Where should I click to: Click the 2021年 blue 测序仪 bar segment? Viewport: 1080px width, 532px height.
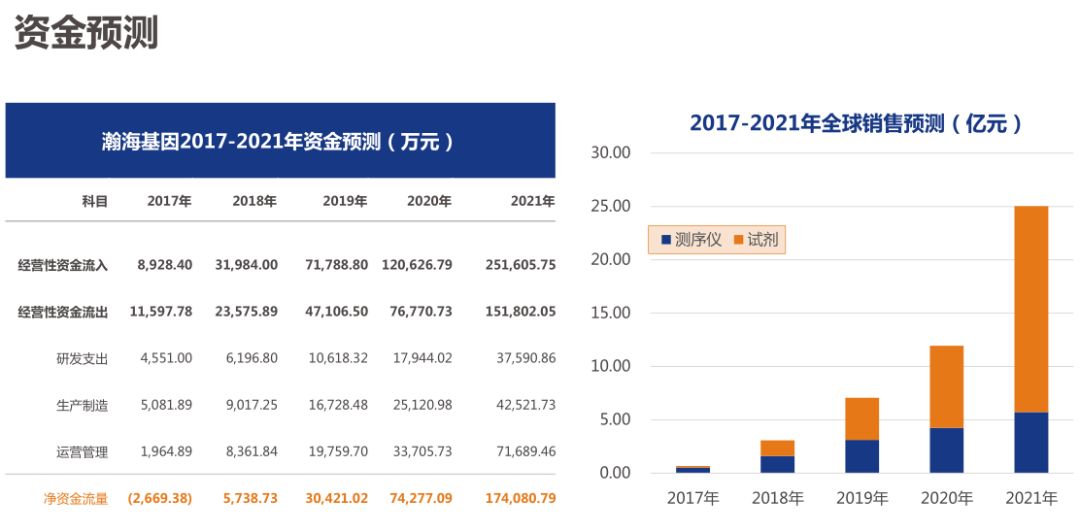pos(1031,442)
